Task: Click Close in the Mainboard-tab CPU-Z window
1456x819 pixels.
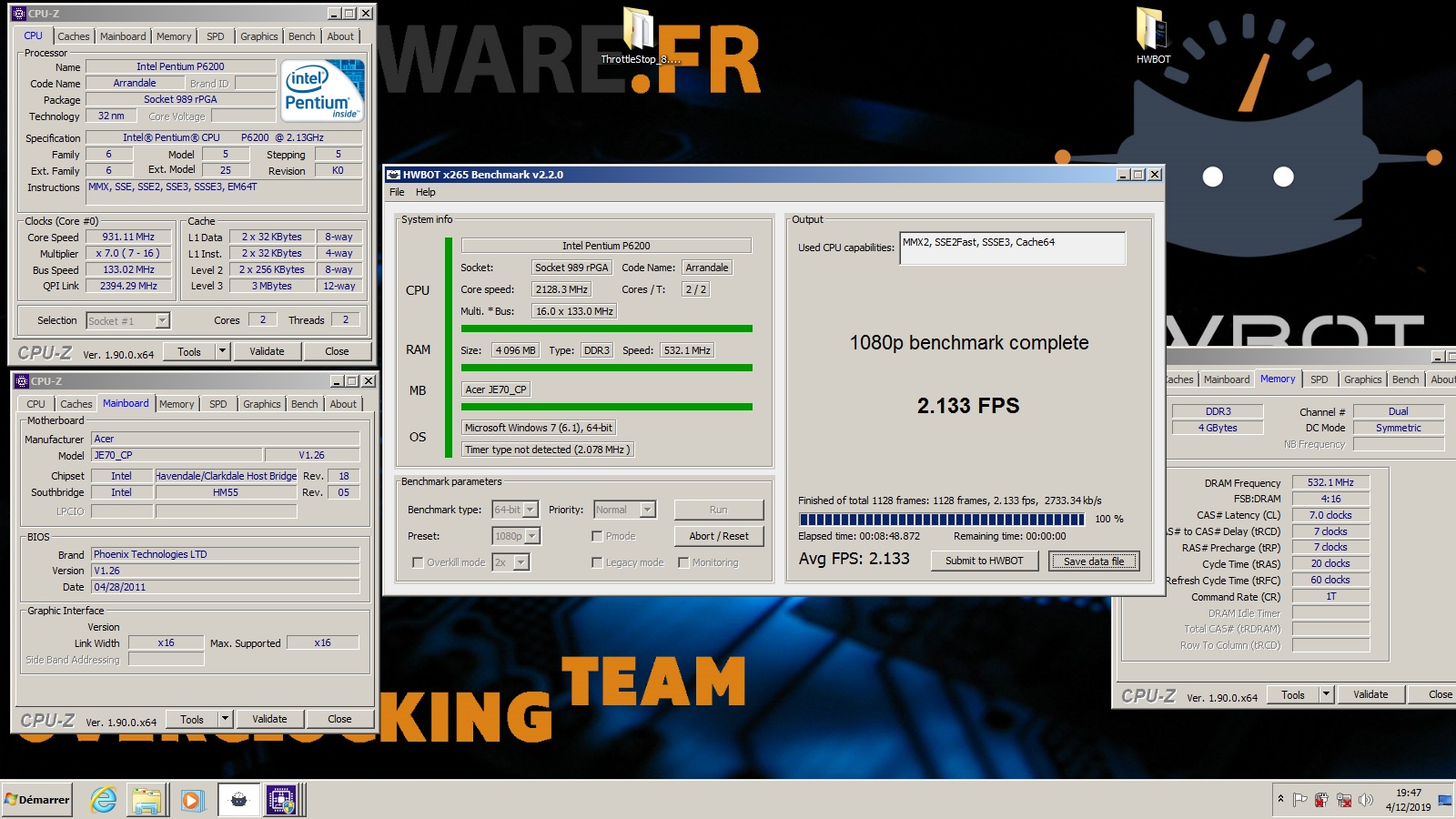Action: pos(339,719)
